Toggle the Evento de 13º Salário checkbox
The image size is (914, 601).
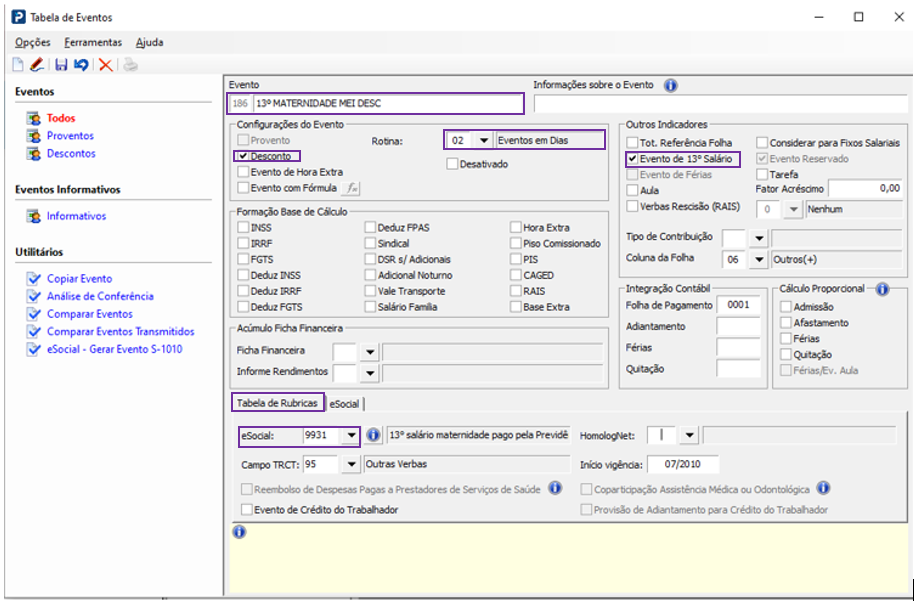click(x=632, y=159)
